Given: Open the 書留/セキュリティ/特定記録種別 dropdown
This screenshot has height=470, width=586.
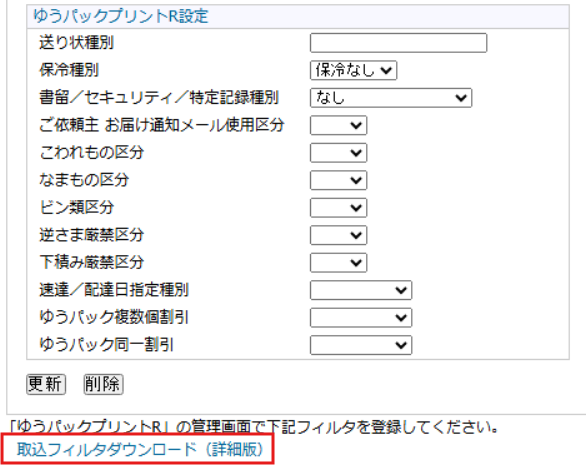Looking at the screenshot, I should point(391,98).
